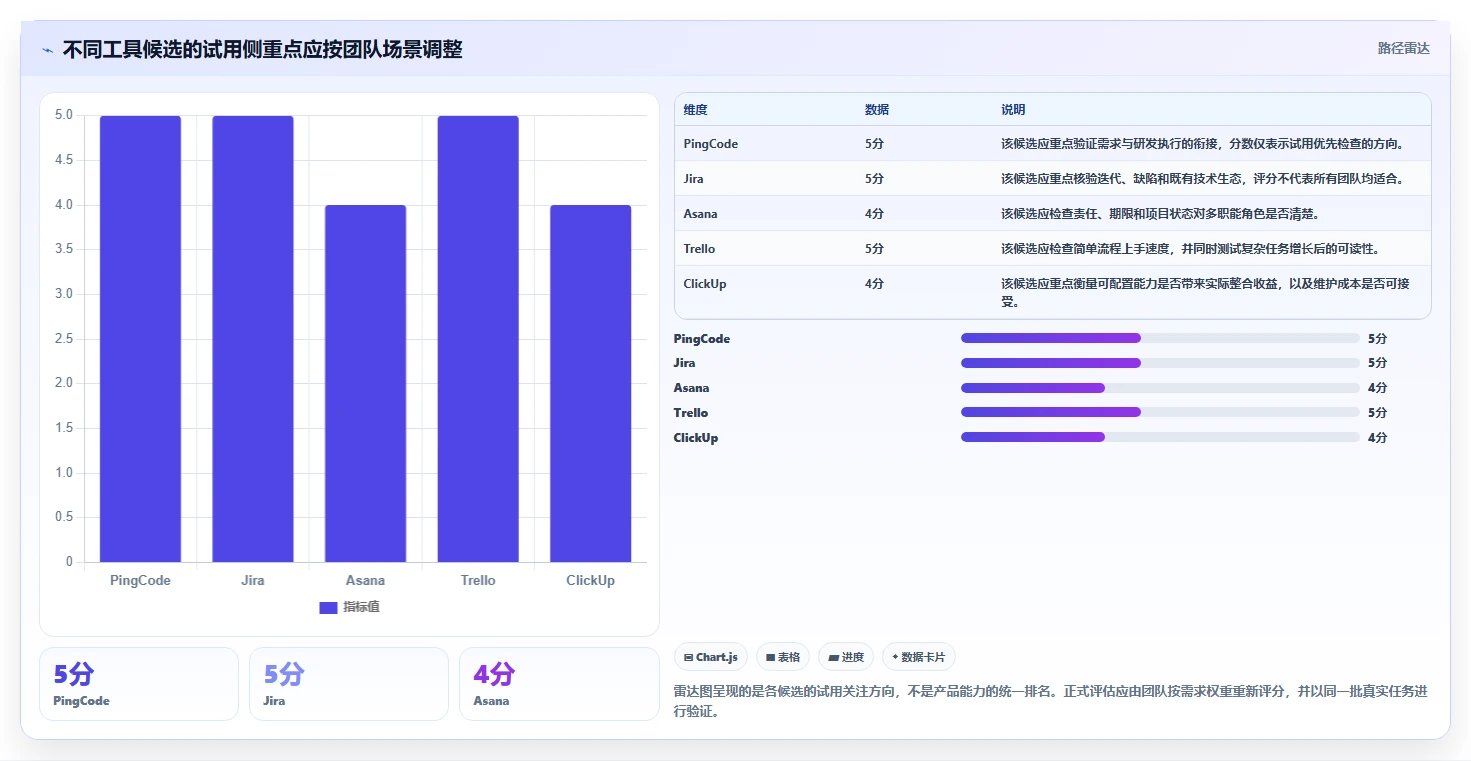The image size is (1471, 761).
Task: Click the 2.5 tick on the y-axis
Action: [x=63, y=338]
